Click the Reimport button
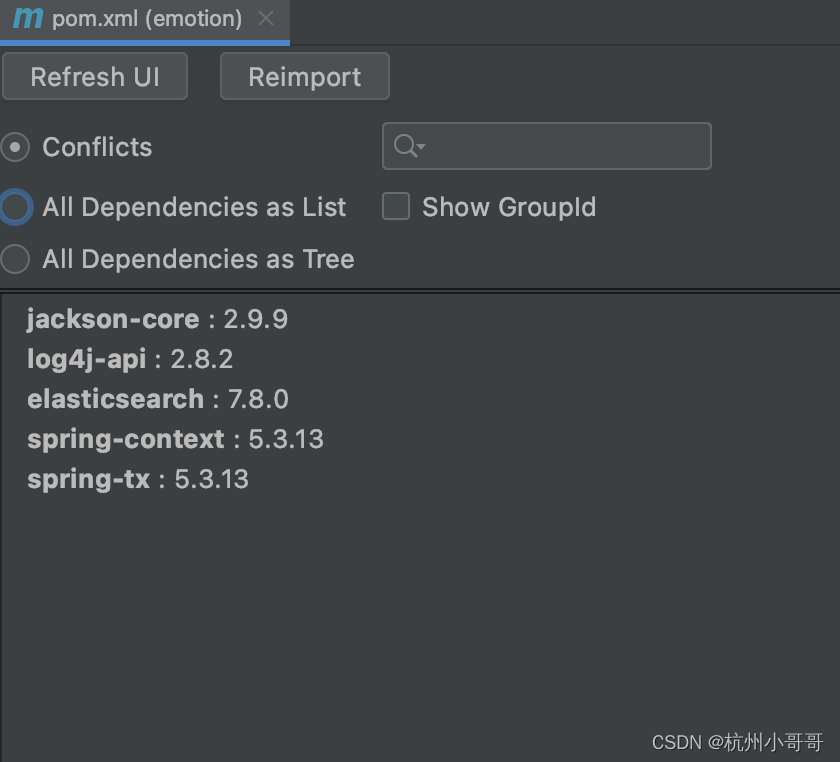Screen dimensions: 840x762 (x=304, y=76)
